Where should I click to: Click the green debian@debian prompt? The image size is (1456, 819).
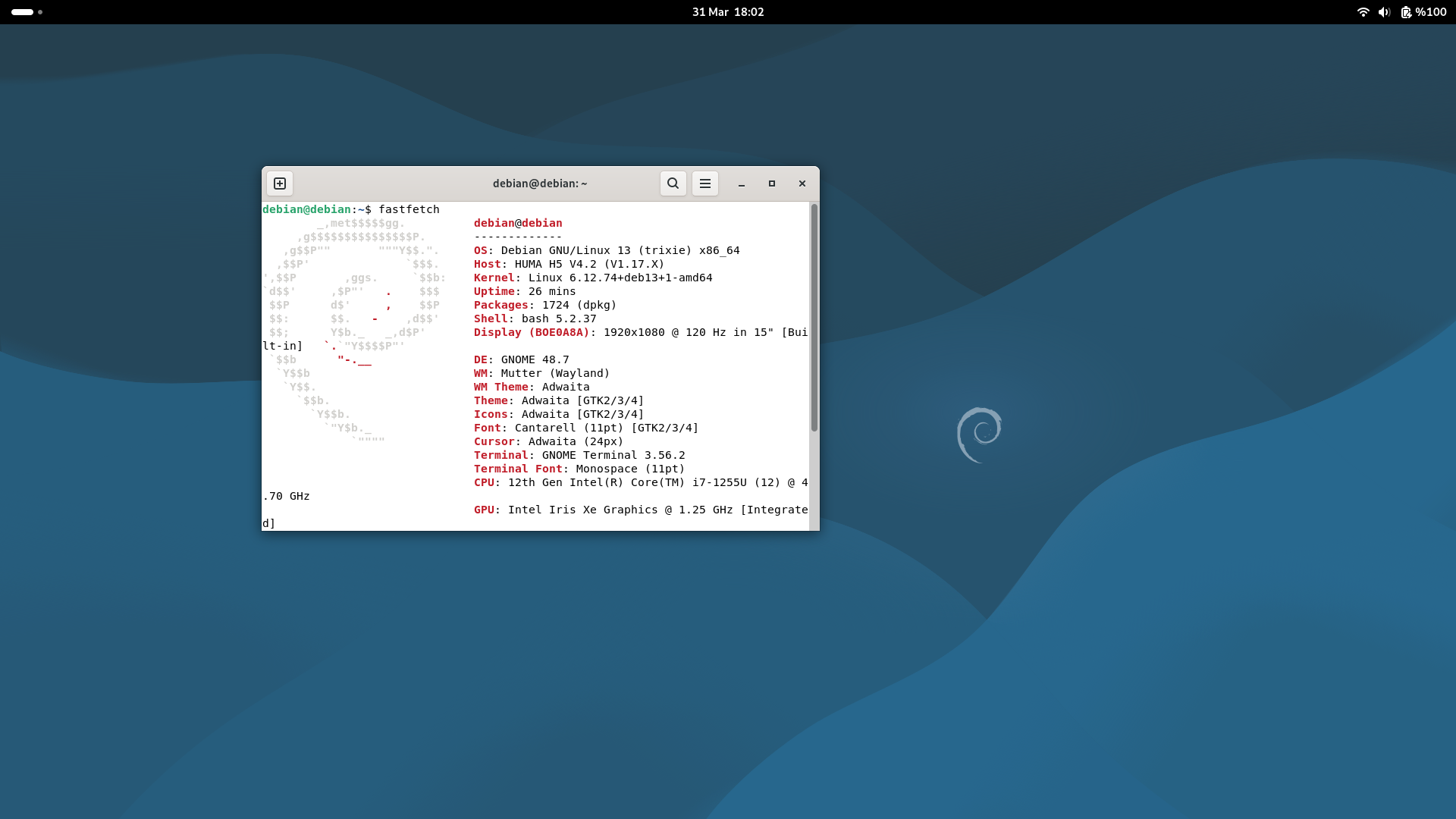tap(306, 209)
